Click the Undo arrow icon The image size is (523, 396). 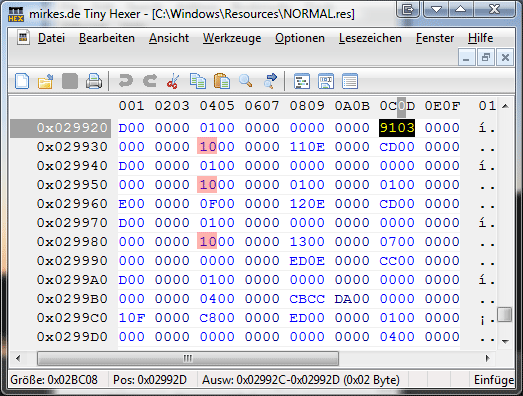[126, 81]
